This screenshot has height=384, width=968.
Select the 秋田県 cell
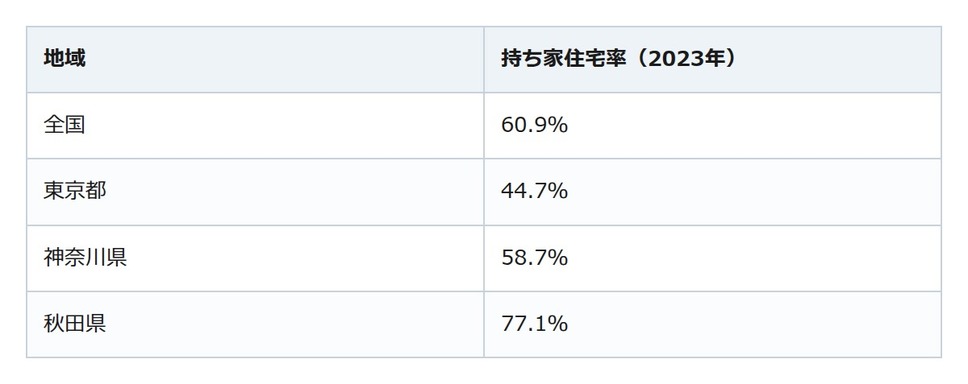[x=255, y=324]
